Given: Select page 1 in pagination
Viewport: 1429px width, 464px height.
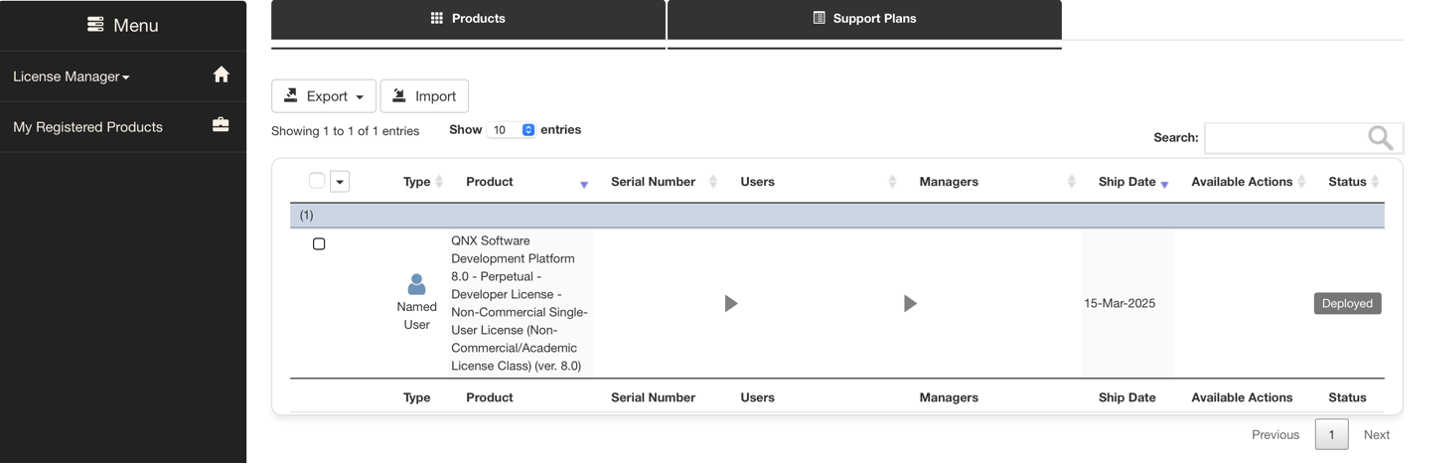Looking at the screenshot, I should coord(1331,434).
